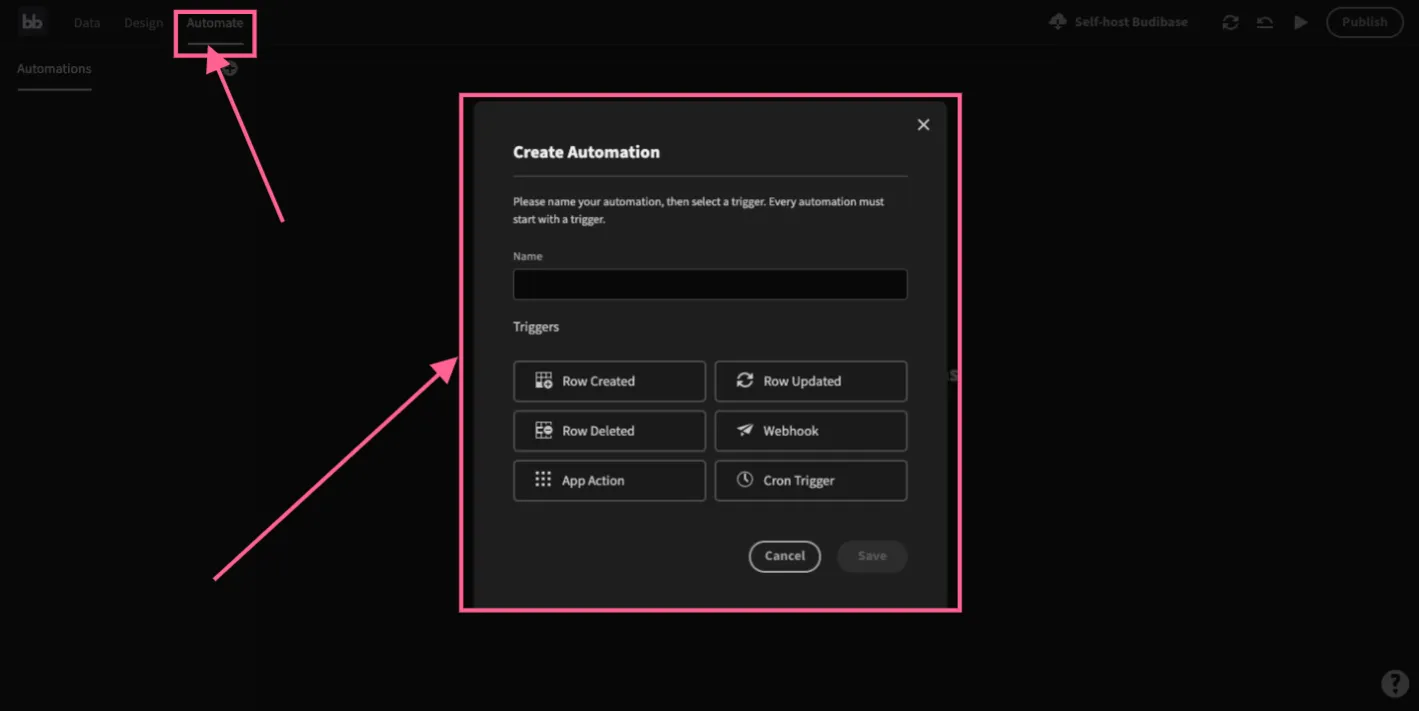Click the Self-host Budibase link
Screen dimensions: 1419x711
tap(1118, 22)
